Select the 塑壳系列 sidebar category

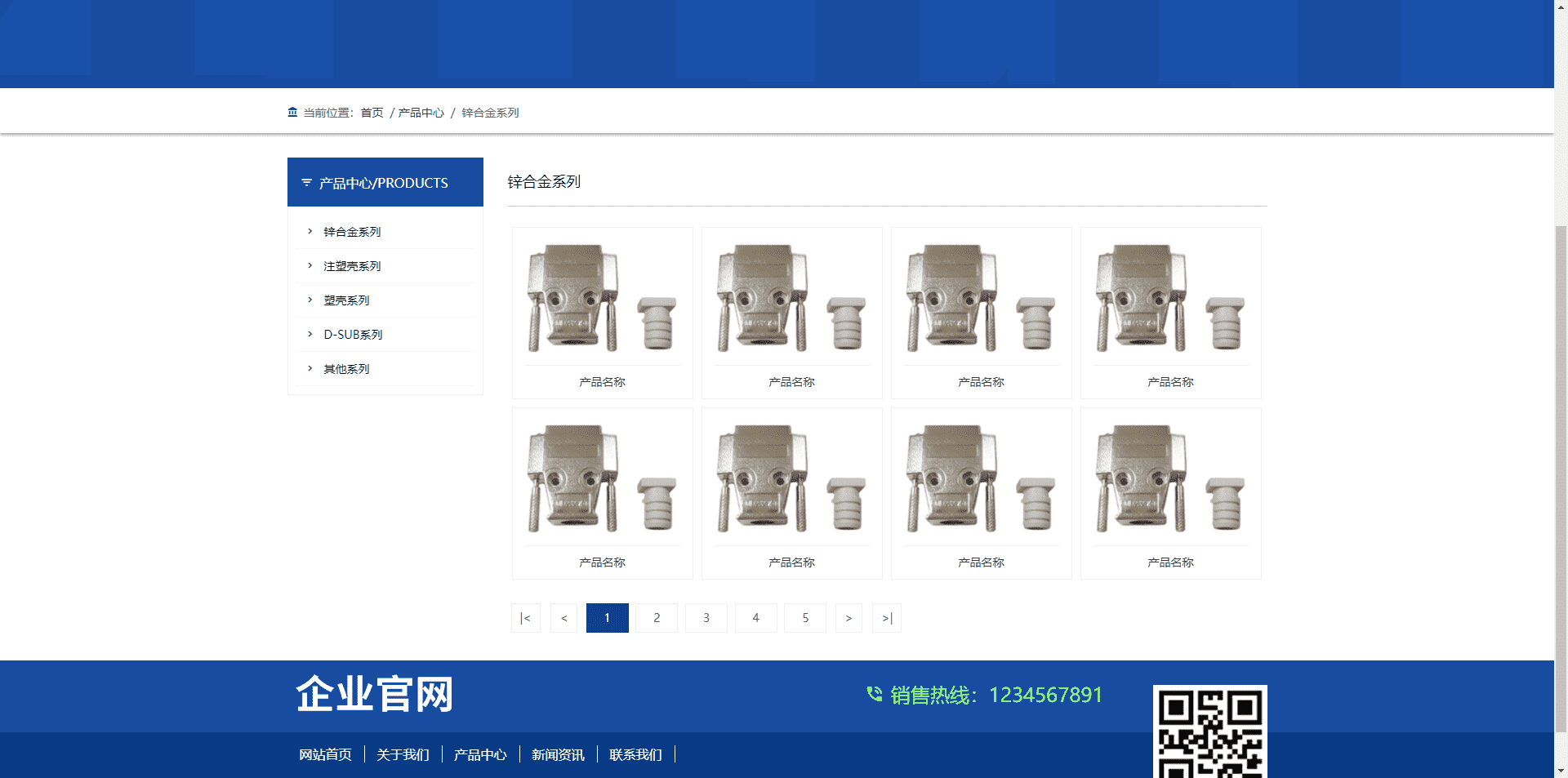click(x=346, y=300)
